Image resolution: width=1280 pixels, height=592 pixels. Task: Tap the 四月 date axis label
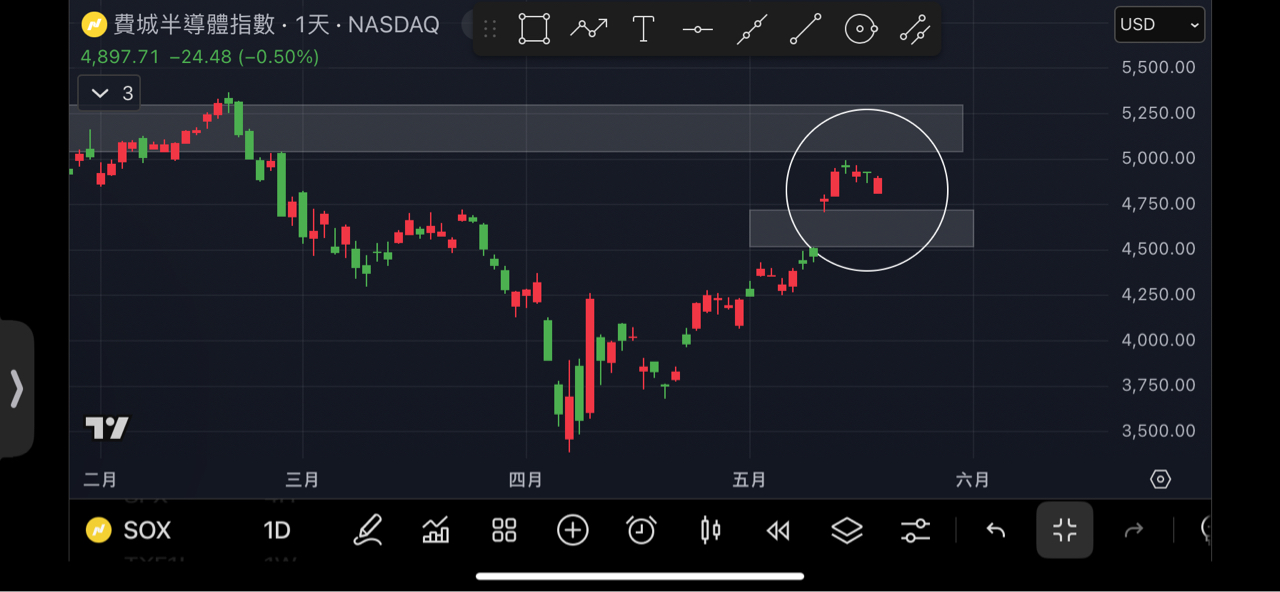click(525, 480)
